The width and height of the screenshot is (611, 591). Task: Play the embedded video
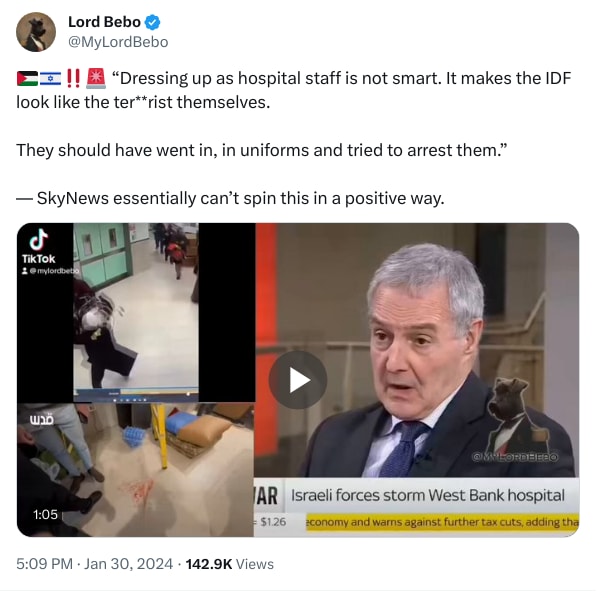click(x=298, y=380)
